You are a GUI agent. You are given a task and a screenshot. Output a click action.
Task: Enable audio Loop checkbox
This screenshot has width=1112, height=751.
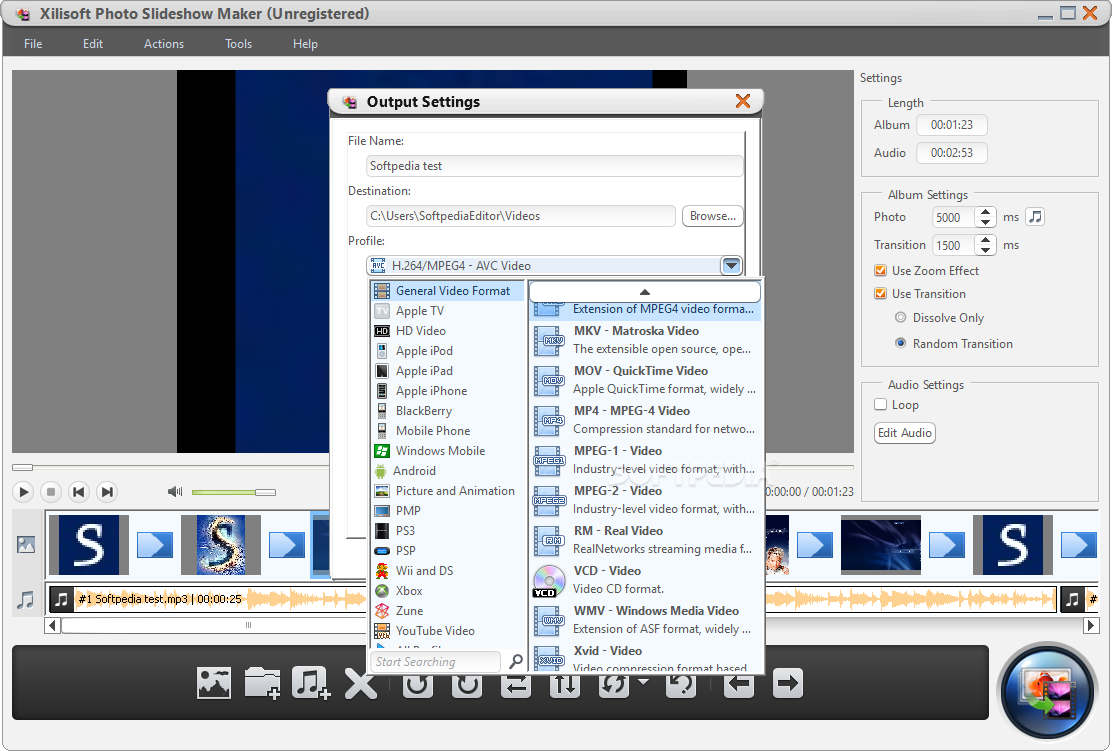(881, 405)
